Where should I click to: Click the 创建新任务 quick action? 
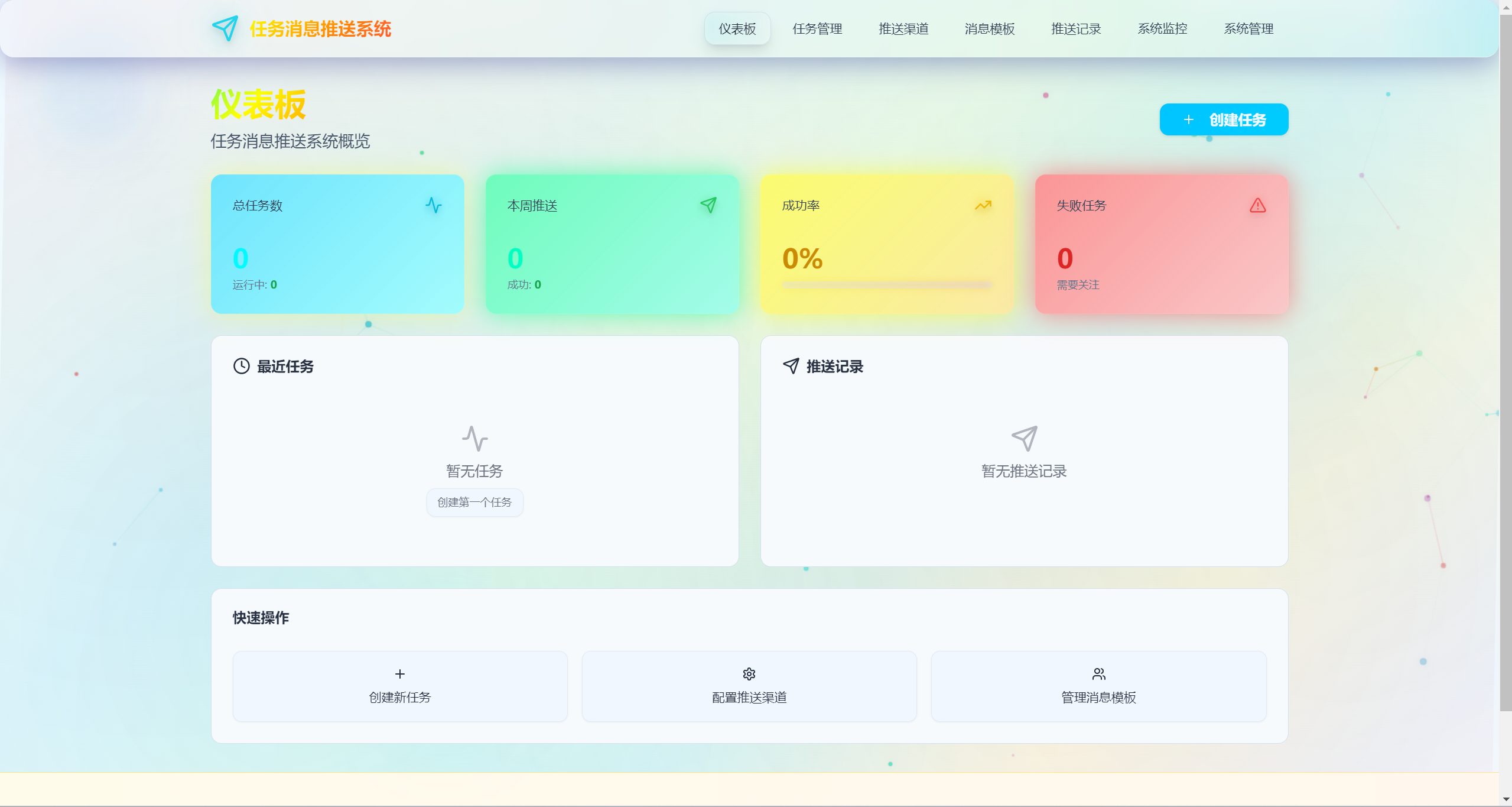(x=400, y=686)
